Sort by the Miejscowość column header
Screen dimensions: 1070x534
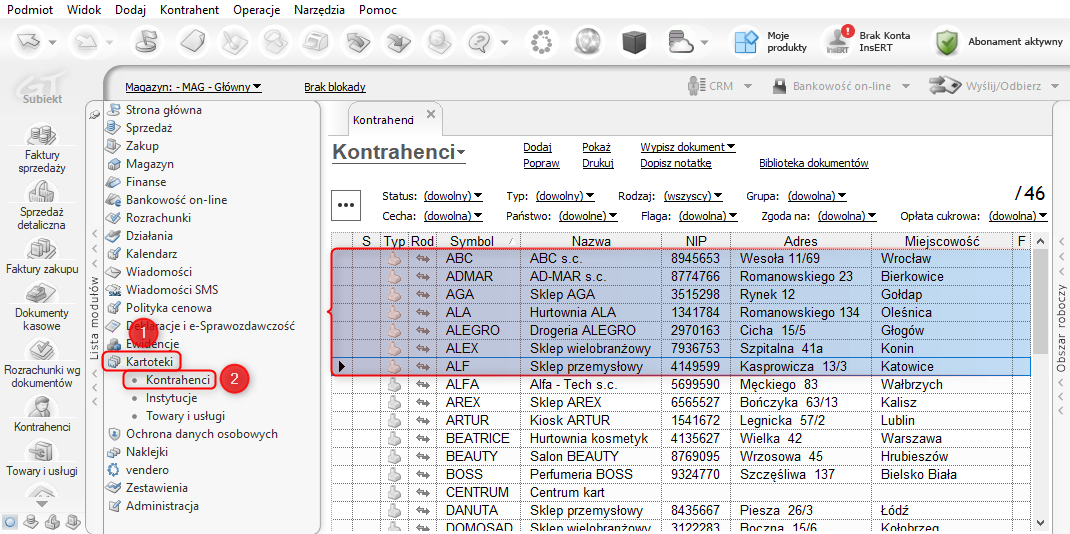pos(942,241)
